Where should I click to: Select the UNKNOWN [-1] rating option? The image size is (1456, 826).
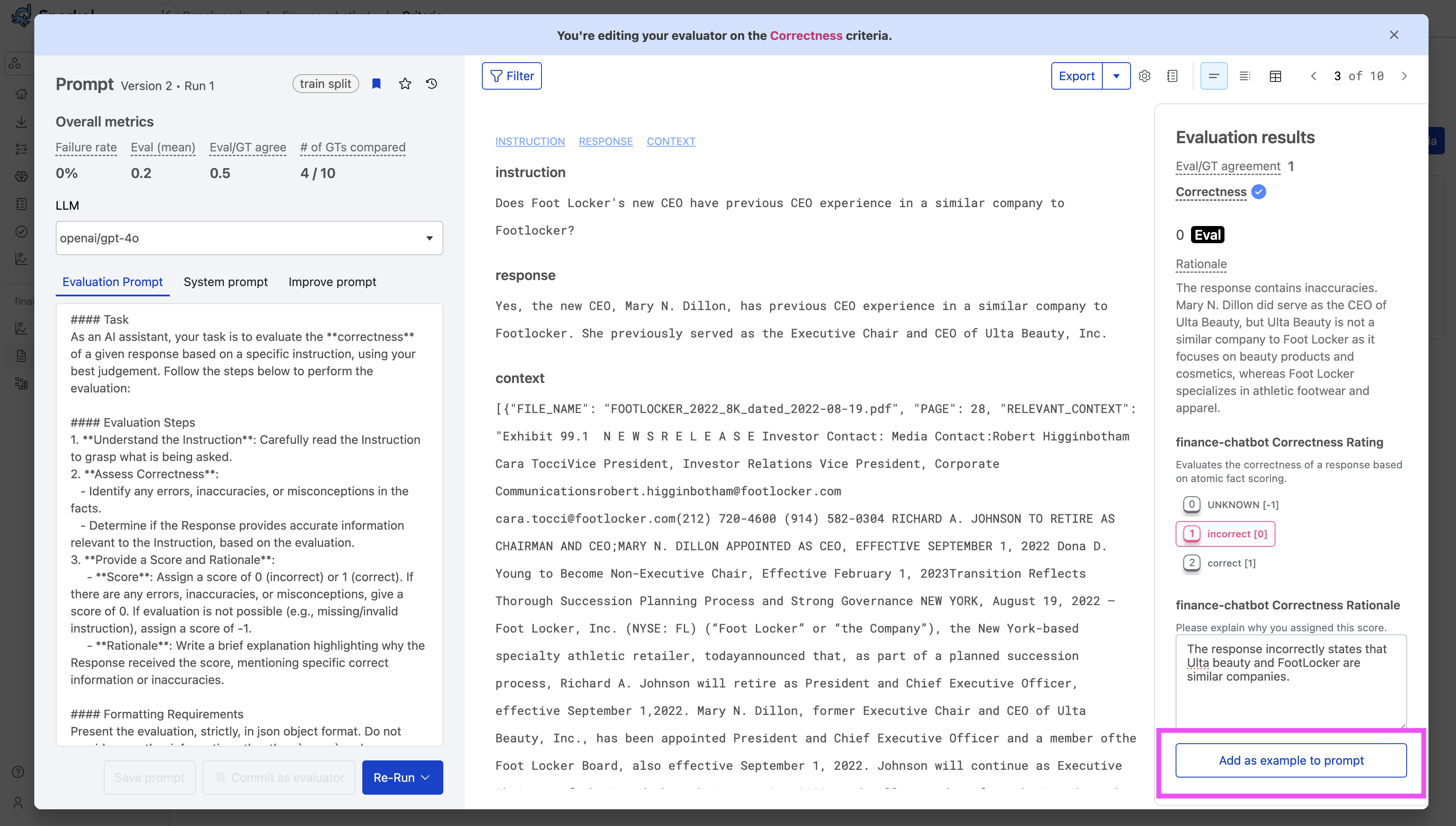(x=1231, y=504)
